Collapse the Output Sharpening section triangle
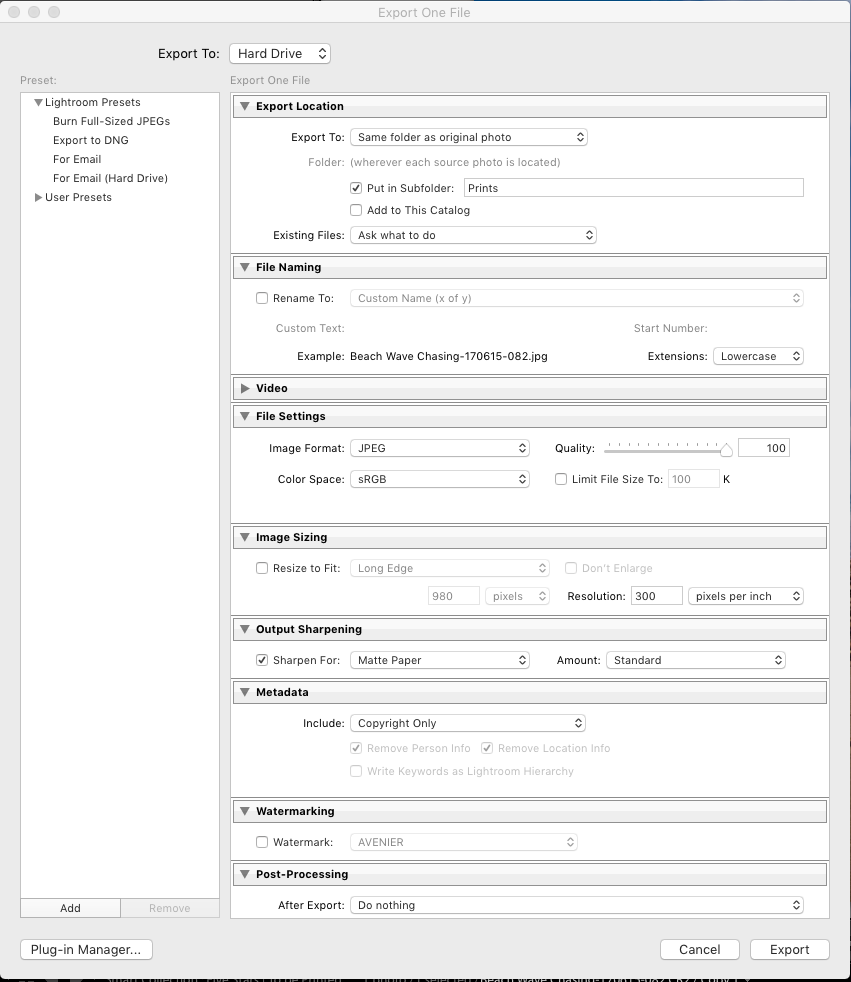 pos(245,629)
